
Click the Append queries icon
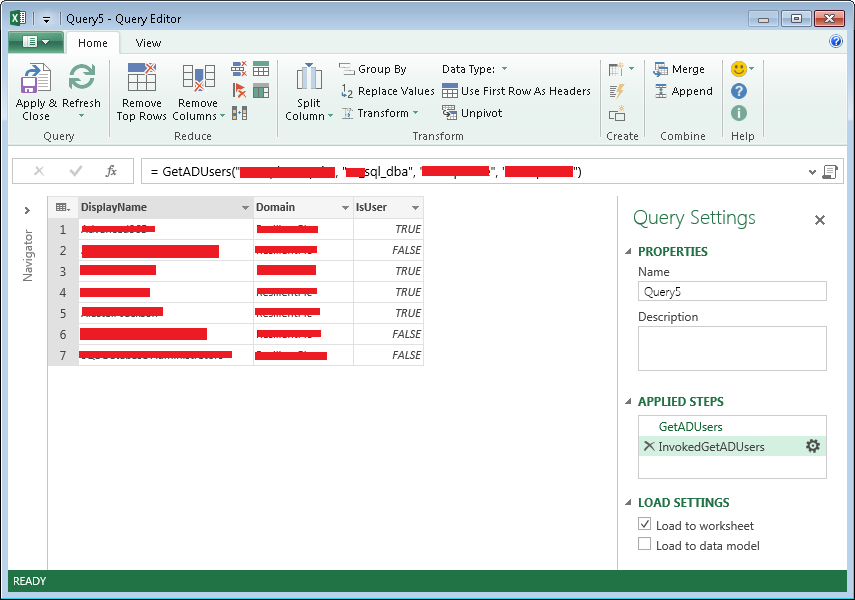point(661,91)
